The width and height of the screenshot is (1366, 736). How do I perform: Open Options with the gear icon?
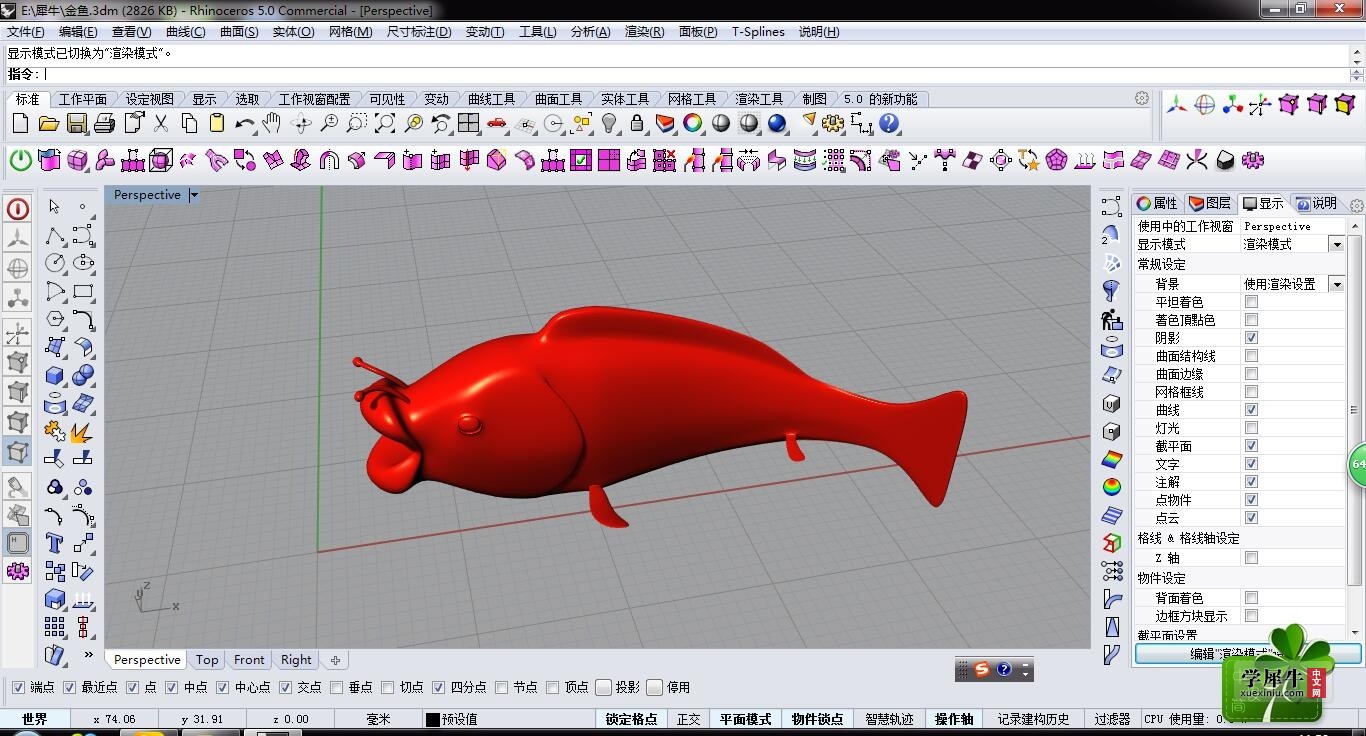click(x=832, y=124)
